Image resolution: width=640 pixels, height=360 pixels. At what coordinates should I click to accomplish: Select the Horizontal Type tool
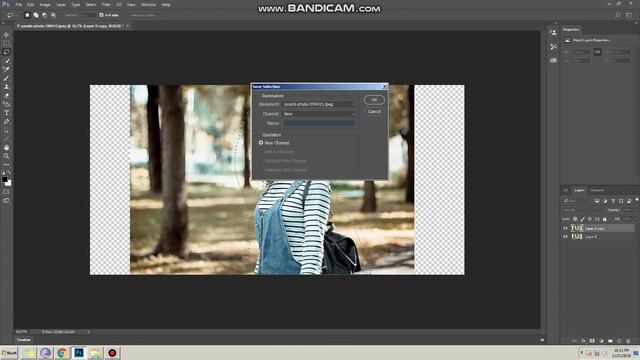tap(6, 113)
